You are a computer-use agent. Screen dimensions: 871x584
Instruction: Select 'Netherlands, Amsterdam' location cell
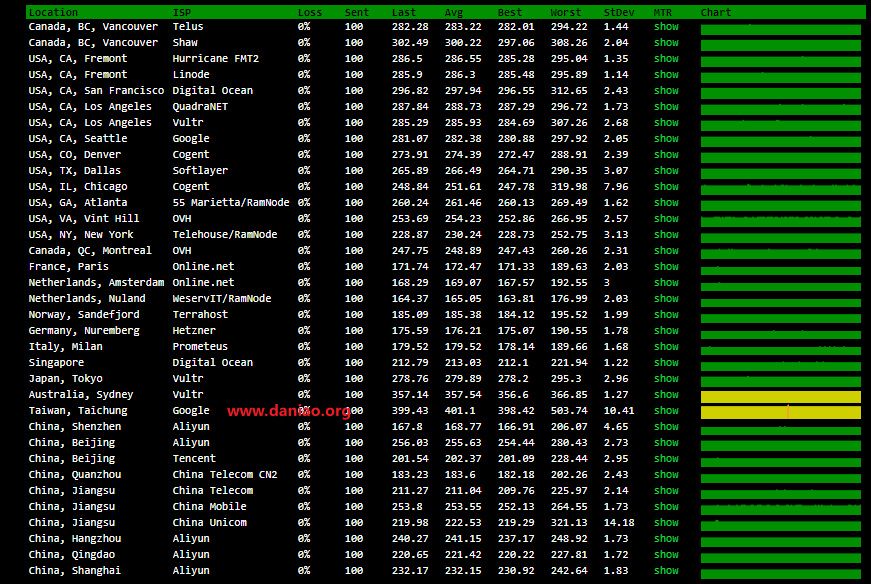96,283
